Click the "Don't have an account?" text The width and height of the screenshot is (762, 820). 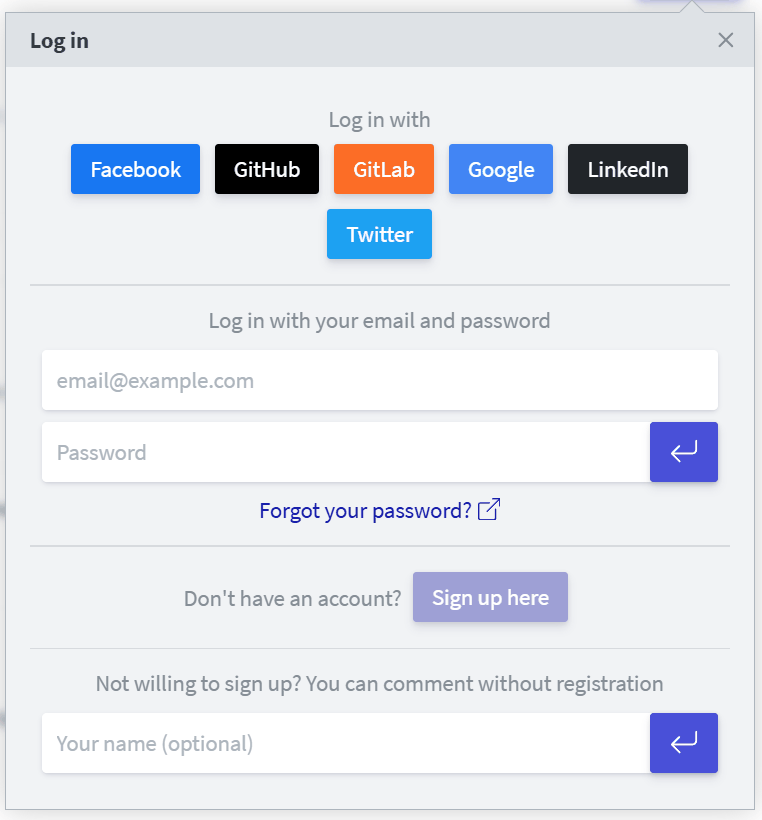[x=292, y=599]
